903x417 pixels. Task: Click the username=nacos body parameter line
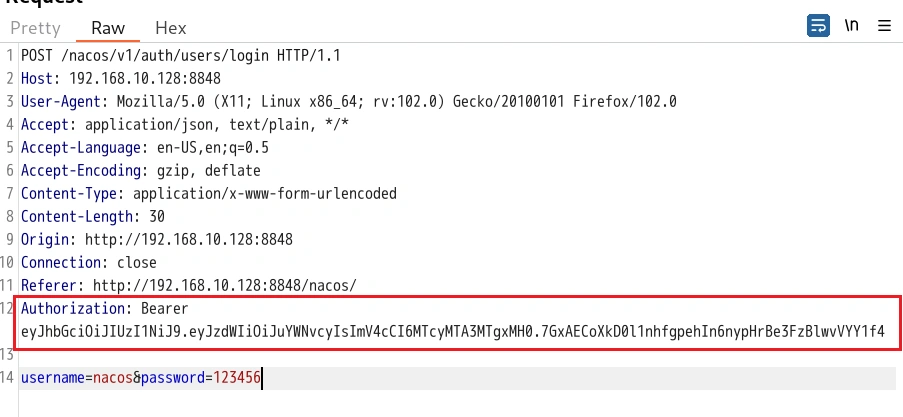tap(140, 377)
